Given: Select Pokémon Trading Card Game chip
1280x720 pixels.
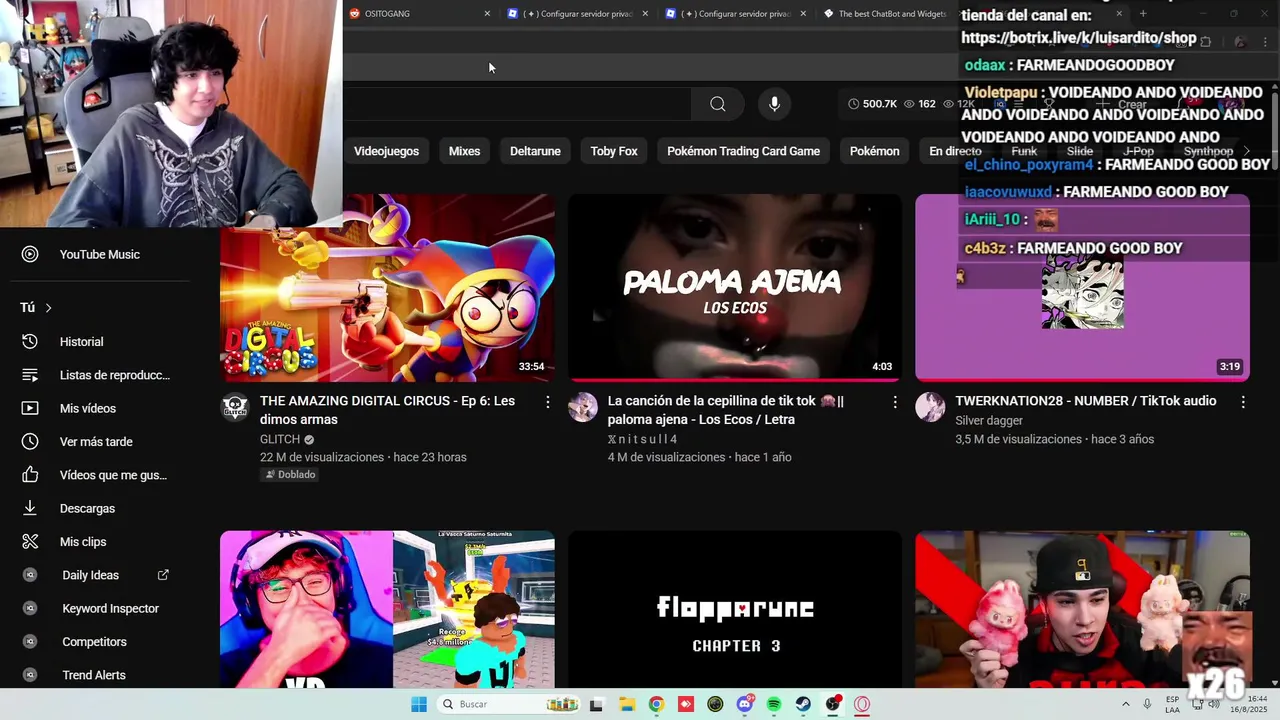Looking at the screenshot, I should pos(743,151).
